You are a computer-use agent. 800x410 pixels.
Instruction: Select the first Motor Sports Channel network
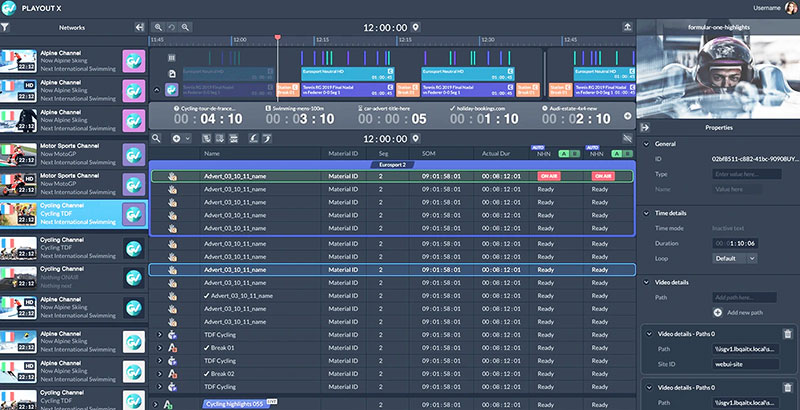point(73,154)
